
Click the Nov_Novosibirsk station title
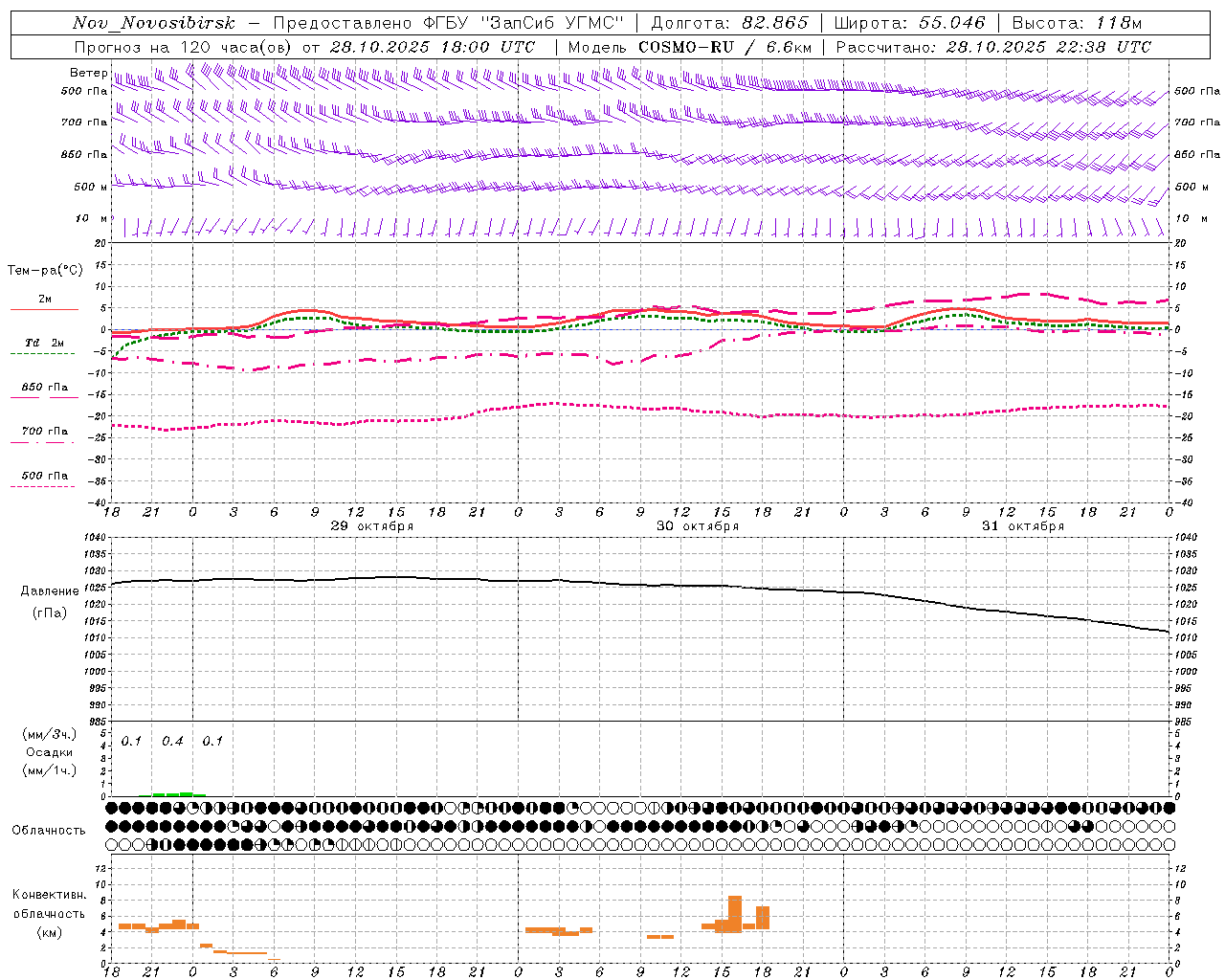[x=153, y=23]
